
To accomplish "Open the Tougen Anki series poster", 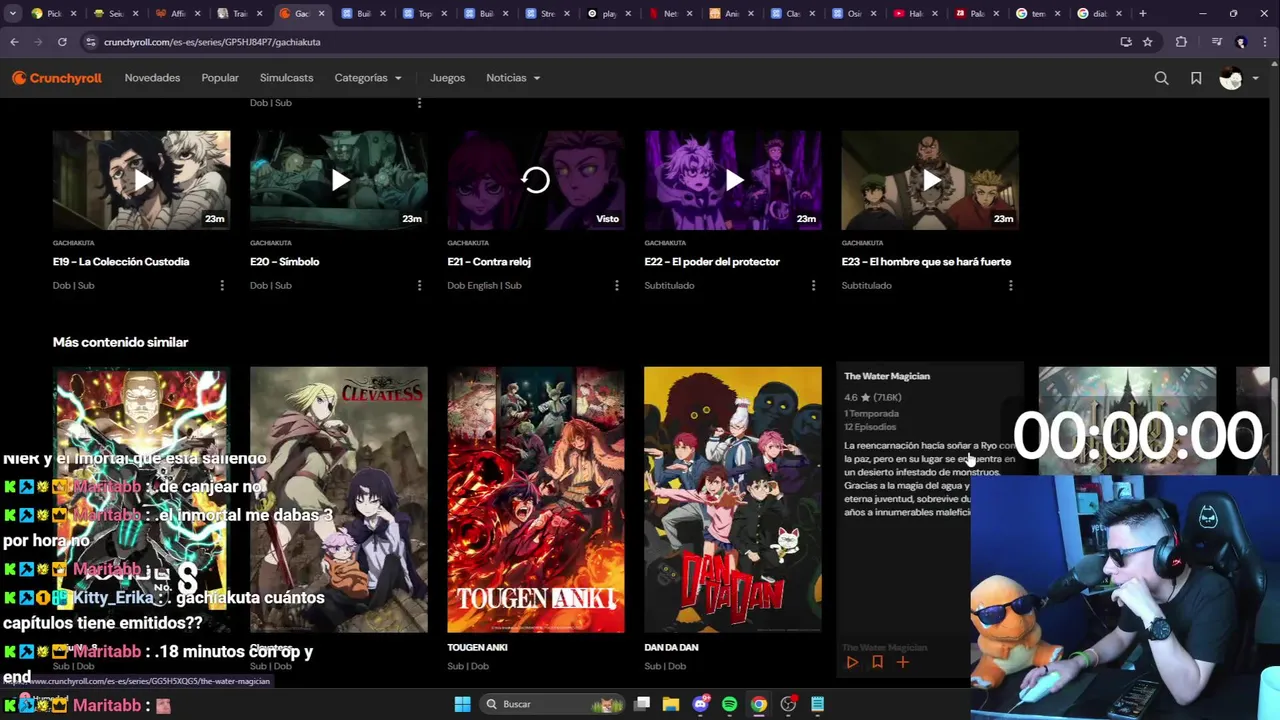I will (535, 499).
